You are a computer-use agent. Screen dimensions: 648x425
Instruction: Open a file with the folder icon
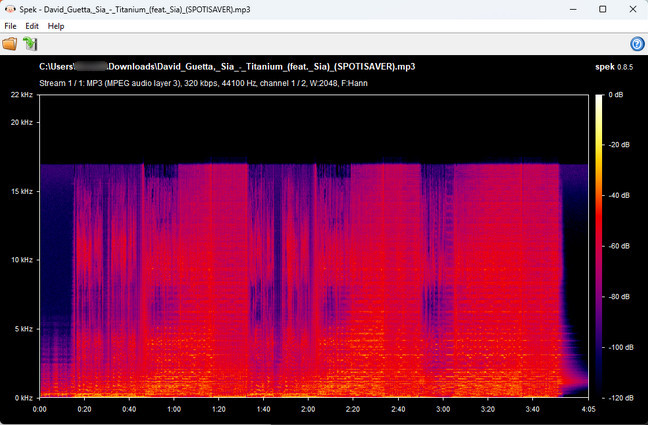[10, 44]
